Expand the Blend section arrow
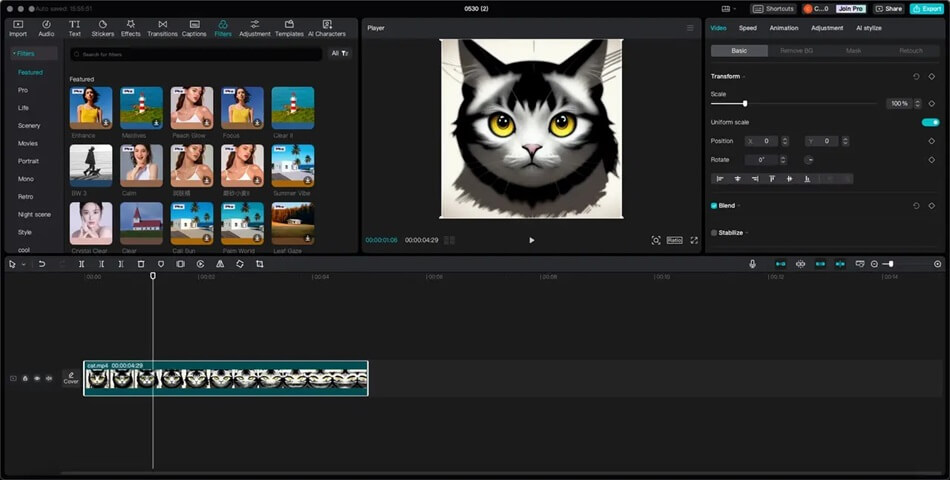Image resolution: width=950 pixels, height=480 pixels. (739, 206)
